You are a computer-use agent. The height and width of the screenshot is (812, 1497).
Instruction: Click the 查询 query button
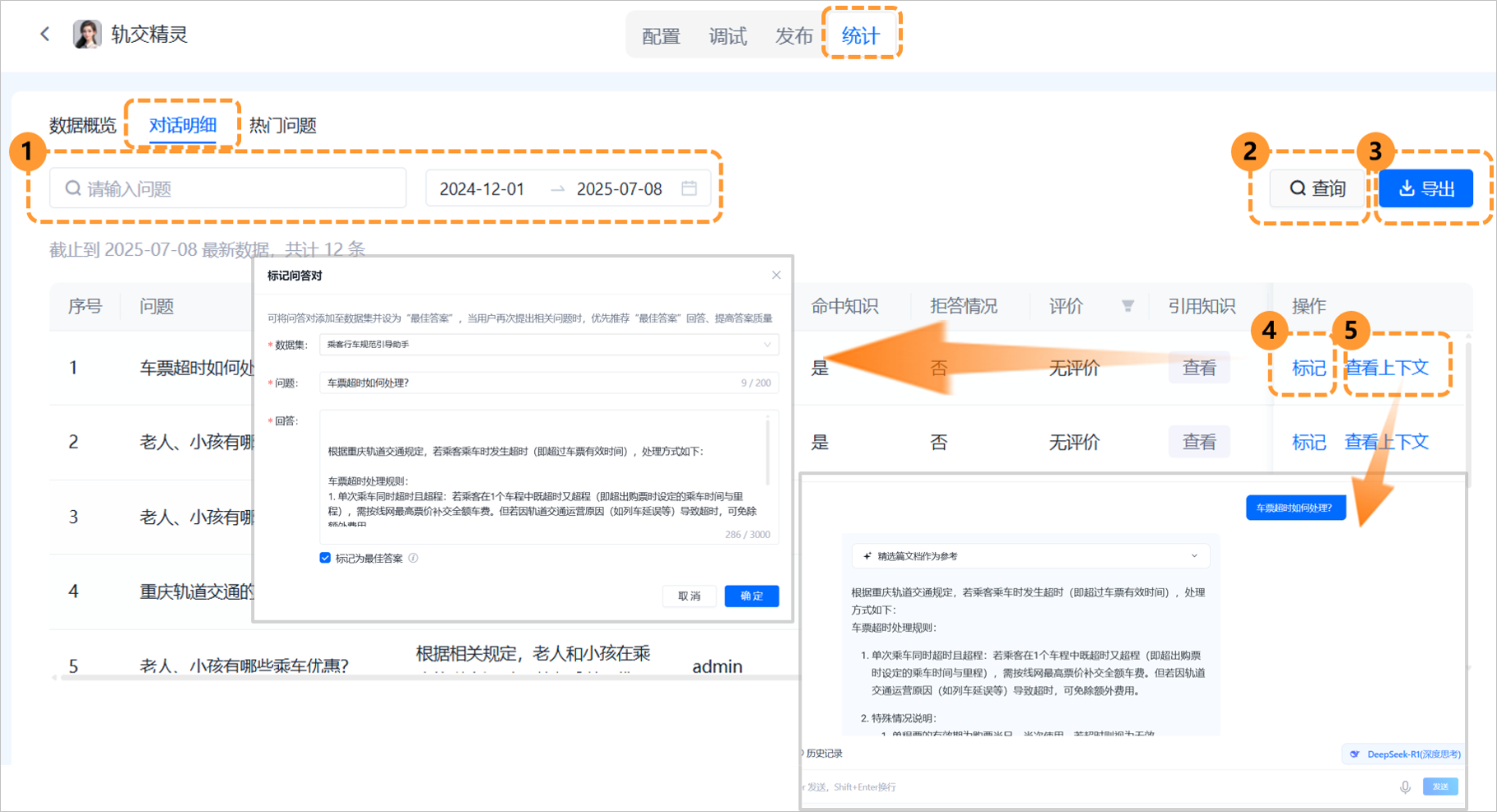tap(1317, 188)
